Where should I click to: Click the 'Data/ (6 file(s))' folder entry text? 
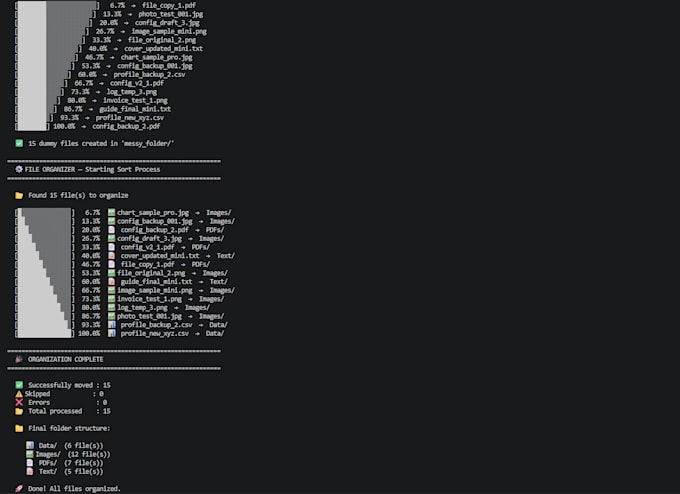71,446
